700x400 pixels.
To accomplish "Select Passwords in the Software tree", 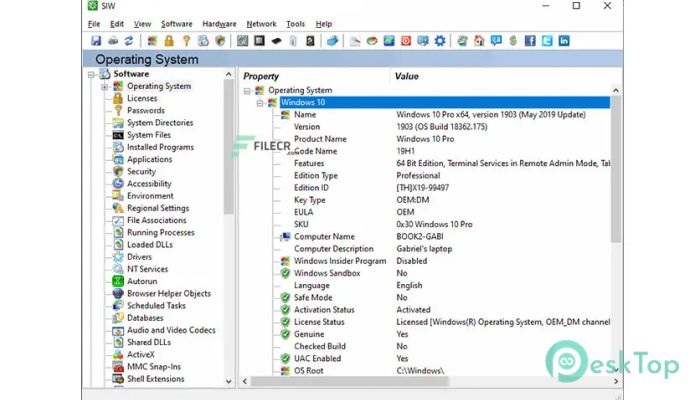I will [x=146, y=110].
